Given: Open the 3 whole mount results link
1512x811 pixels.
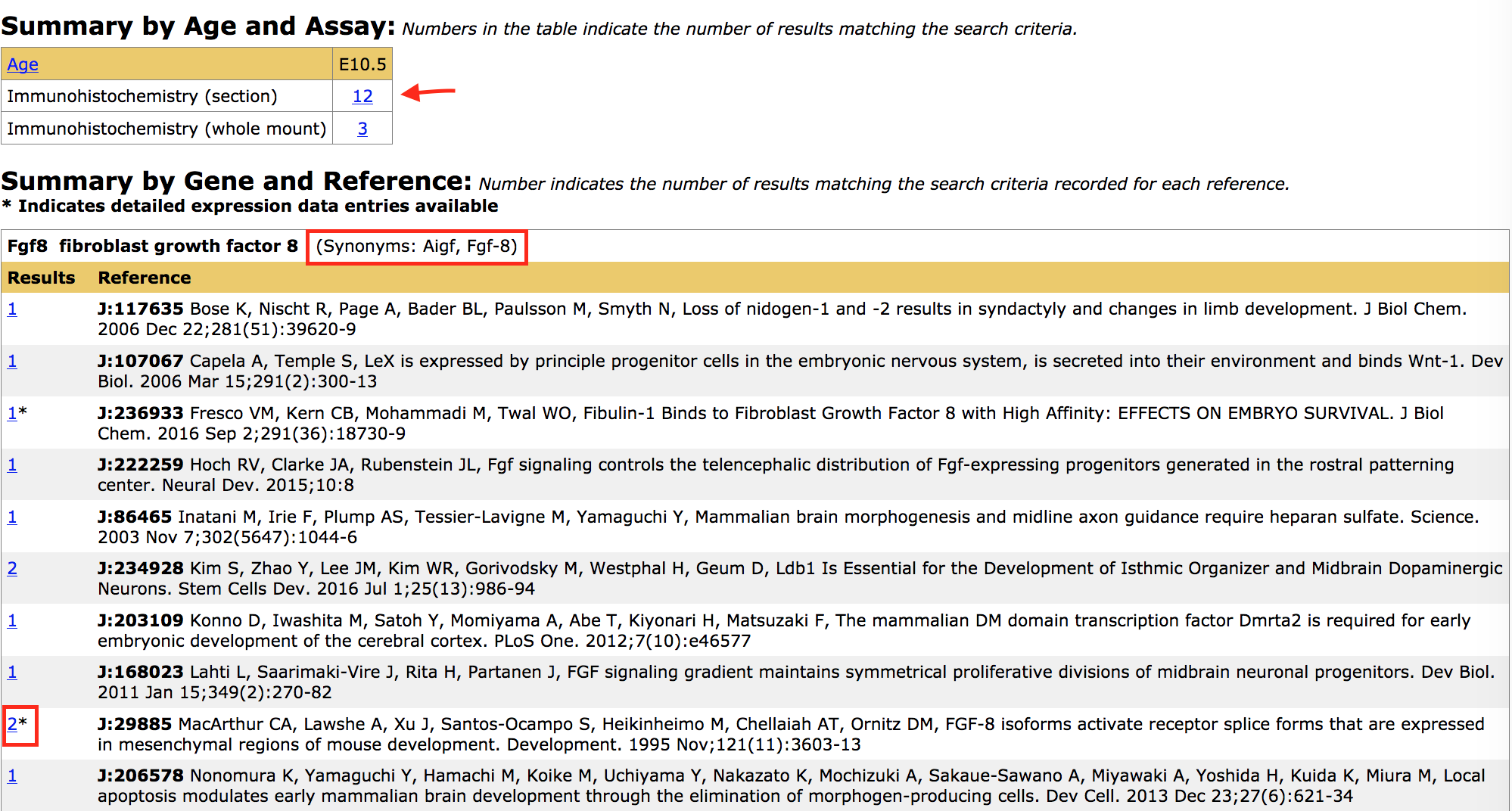Looking at the screenshot, I should pyautogui.click(x=362, y=129).
